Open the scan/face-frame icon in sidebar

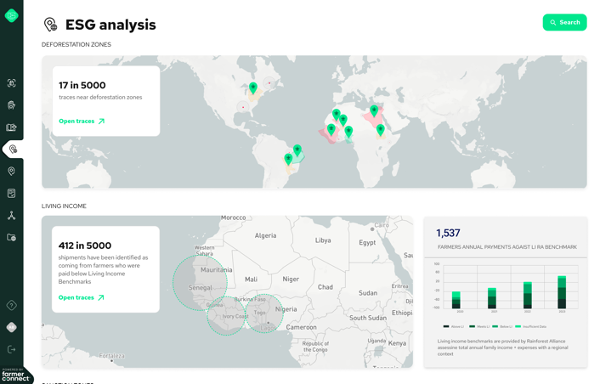click(x=11, y=83)
